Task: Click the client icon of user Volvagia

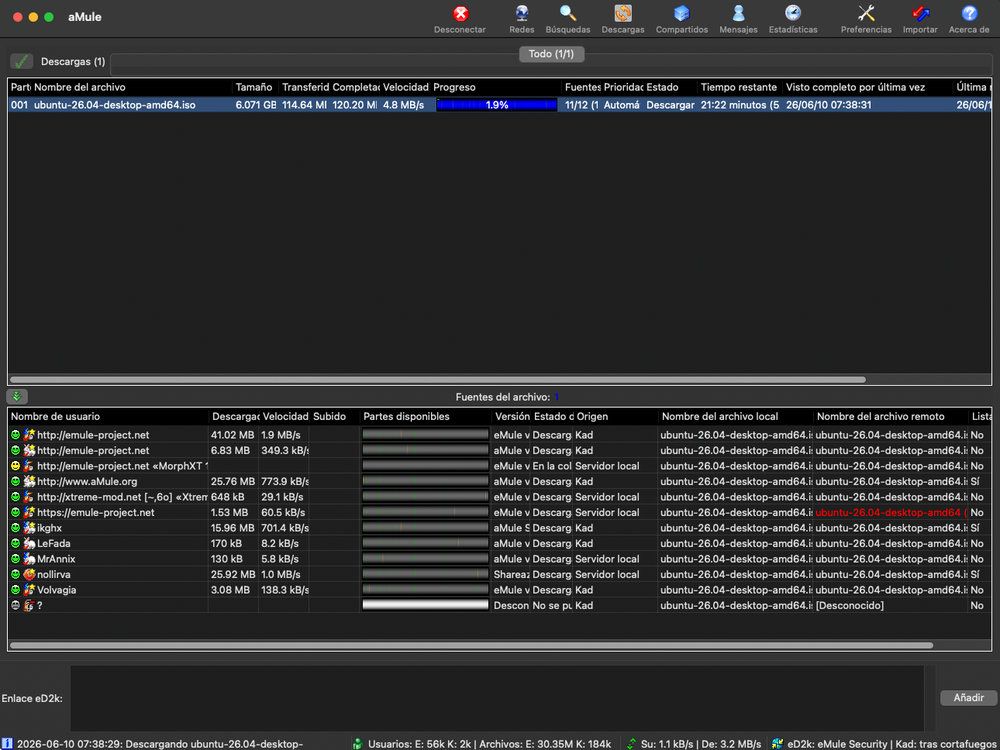Action: [x=29, y=590]
